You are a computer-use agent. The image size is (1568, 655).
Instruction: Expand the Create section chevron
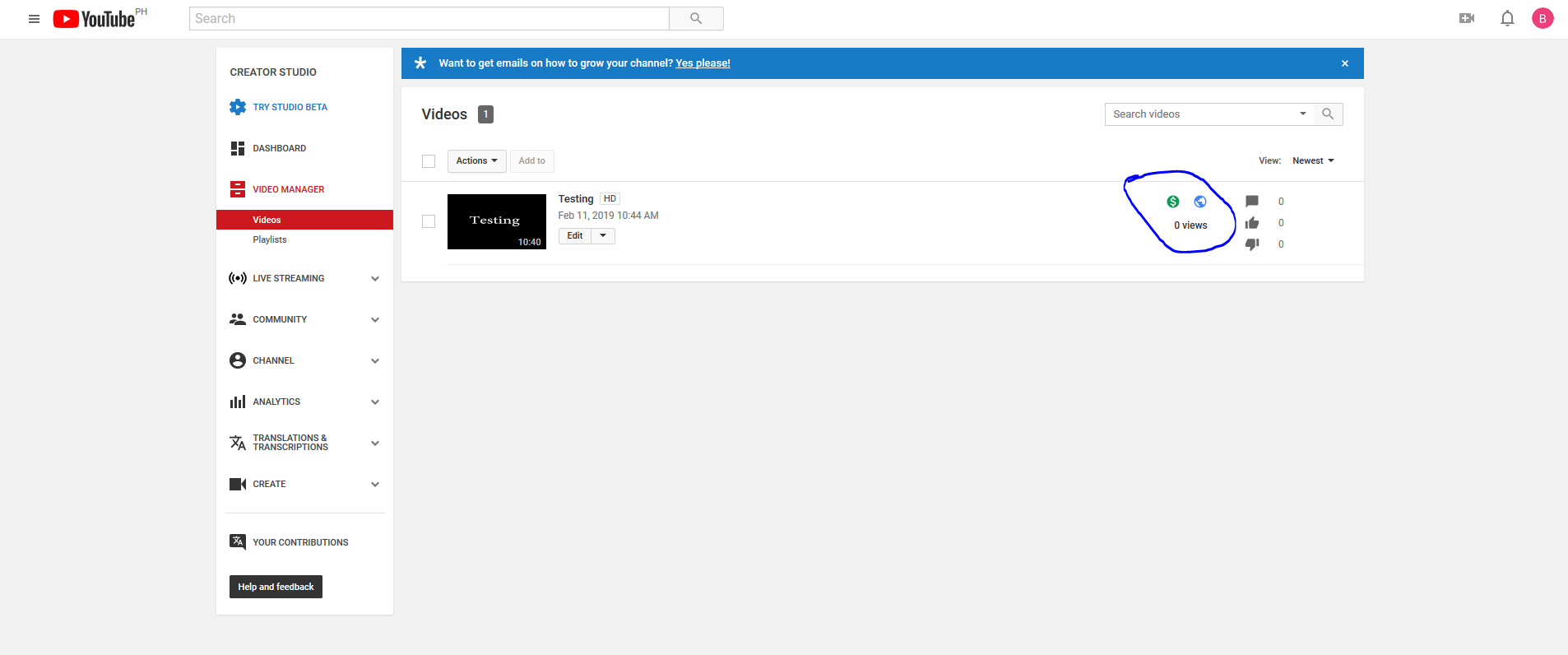tap(375, 484)
